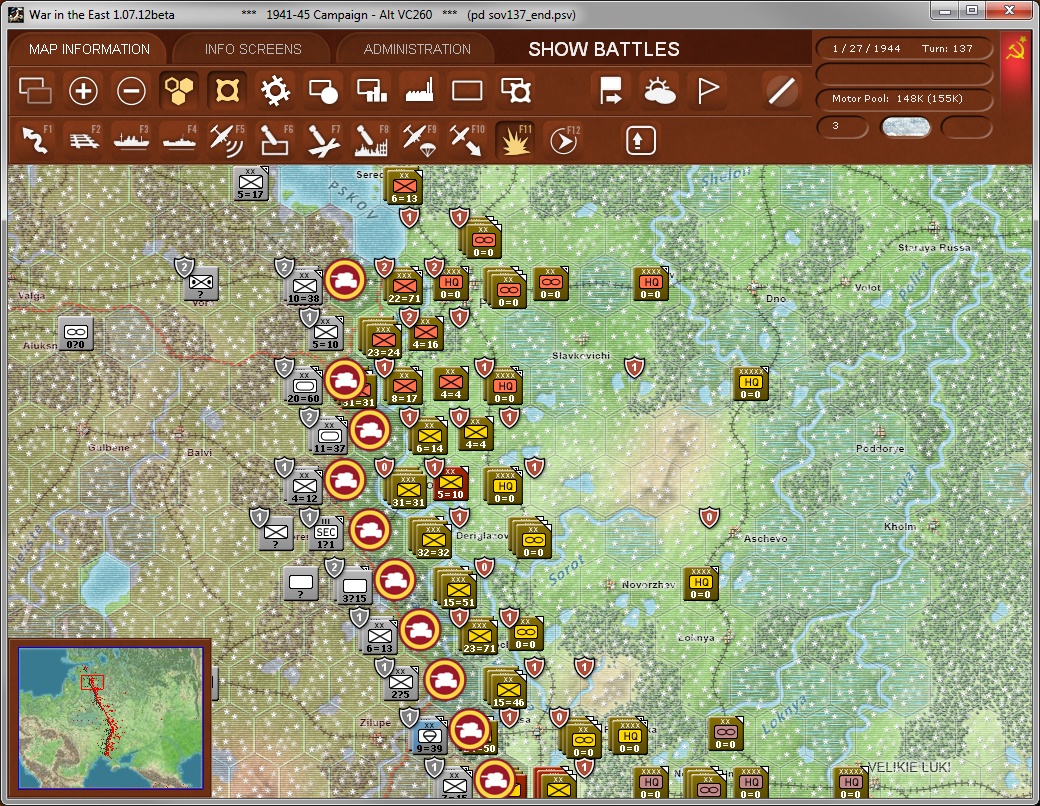Click the rectangle-with-bracket map toggle
This screenshot has width=1040, height=806.
tap(515, 91)
